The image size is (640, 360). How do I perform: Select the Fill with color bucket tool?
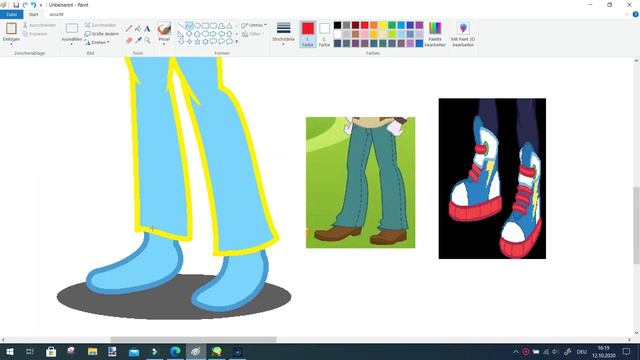point(138,29)
